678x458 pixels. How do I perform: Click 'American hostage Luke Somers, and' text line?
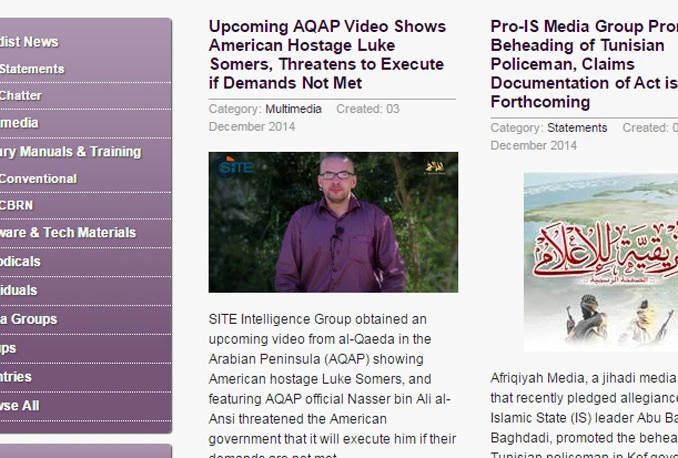(x=320, y=379)
